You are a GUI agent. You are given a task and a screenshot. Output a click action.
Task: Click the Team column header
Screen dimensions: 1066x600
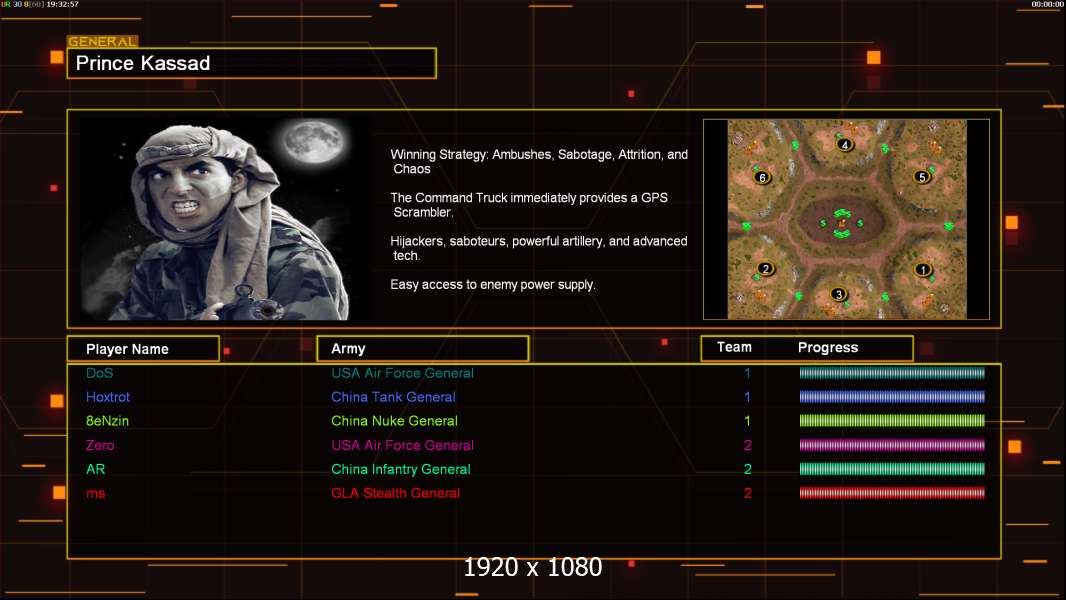(734, 347)
